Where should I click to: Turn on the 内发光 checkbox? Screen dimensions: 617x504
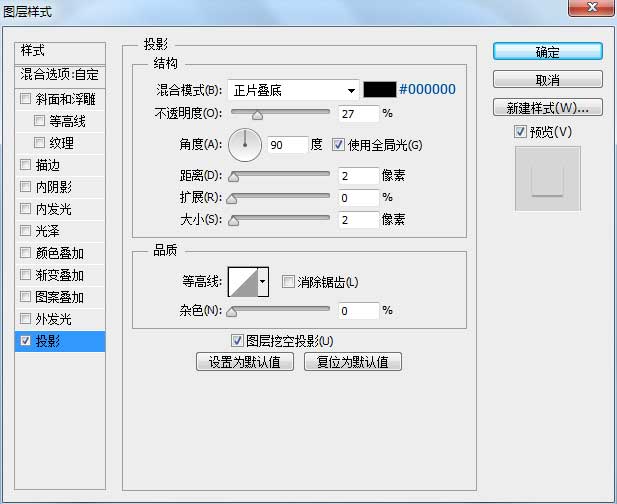26,209
